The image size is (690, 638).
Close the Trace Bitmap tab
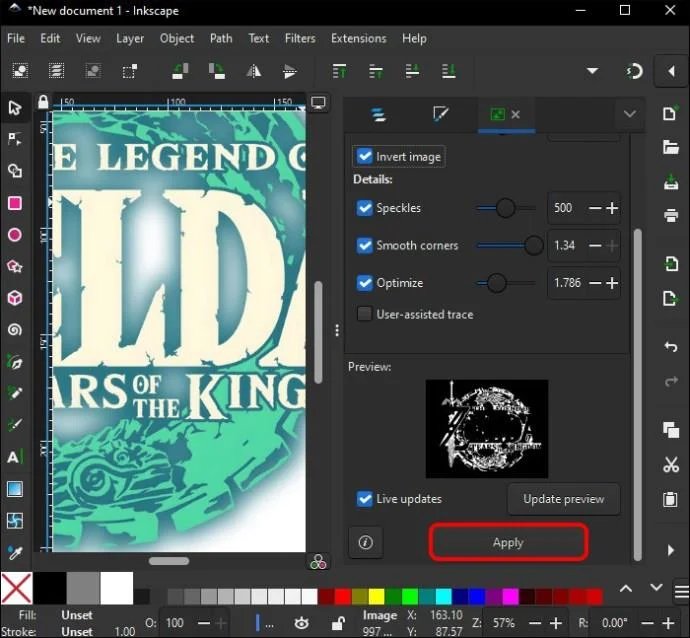coord(516,114)
